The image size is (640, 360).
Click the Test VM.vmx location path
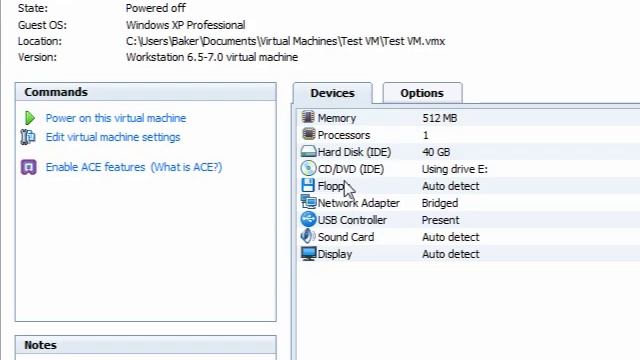[285, 41]
